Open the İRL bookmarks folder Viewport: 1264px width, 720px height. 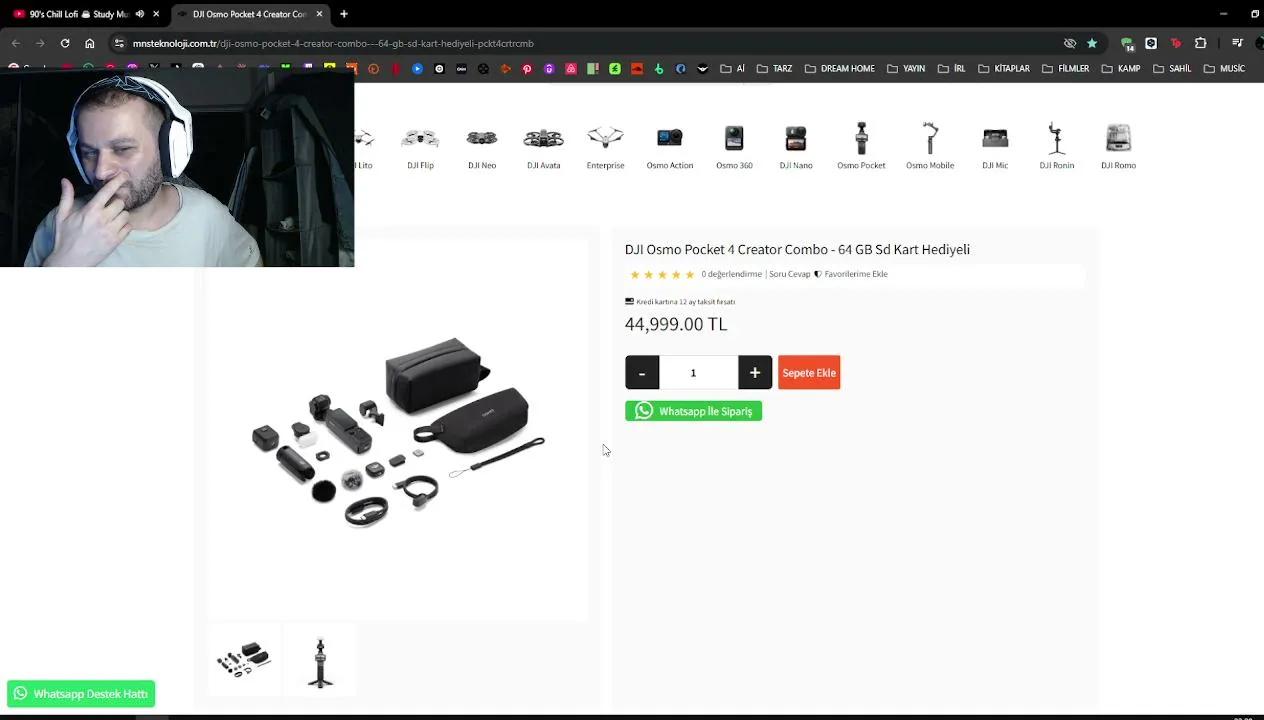point(951,69)
